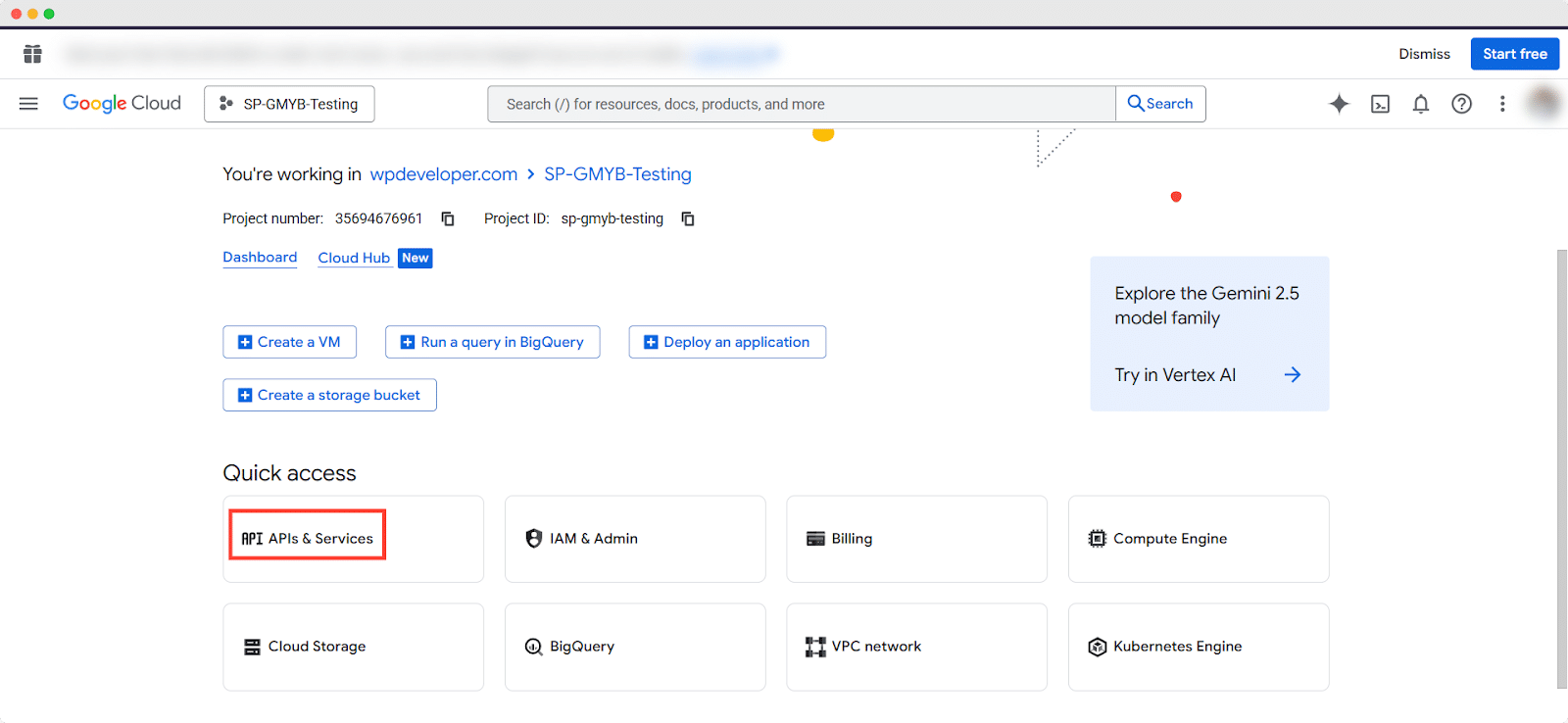Click the page vertical scrollbar
This screenshot has height=723, width=1568.
1562,468
